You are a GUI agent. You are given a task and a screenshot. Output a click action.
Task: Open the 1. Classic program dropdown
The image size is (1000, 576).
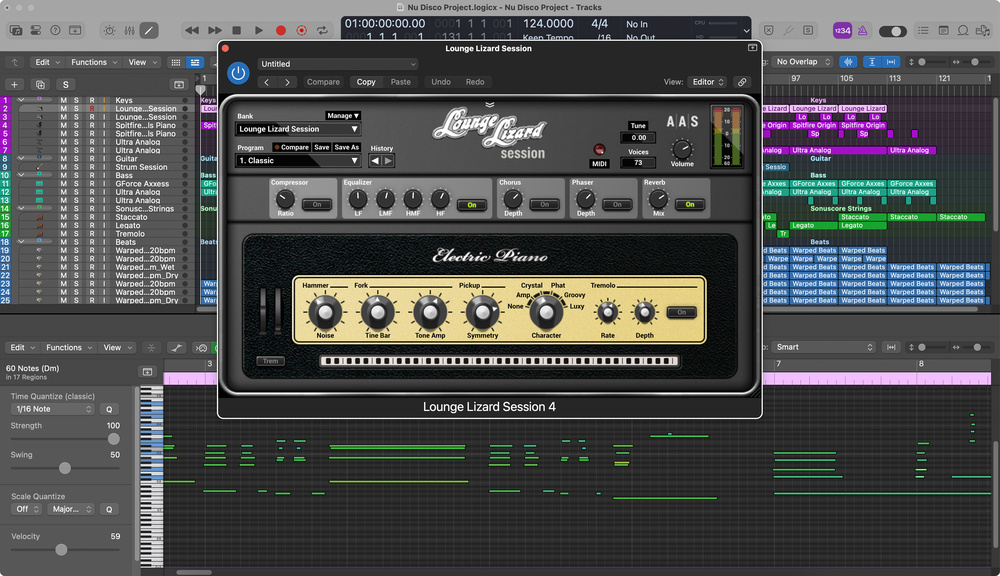[298, 161]
